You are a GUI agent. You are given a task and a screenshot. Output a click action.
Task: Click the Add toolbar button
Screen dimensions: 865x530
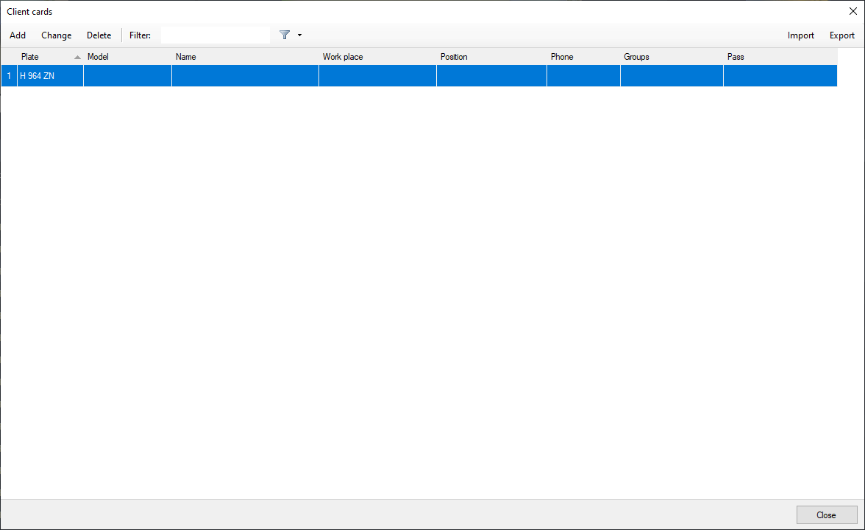18,35
